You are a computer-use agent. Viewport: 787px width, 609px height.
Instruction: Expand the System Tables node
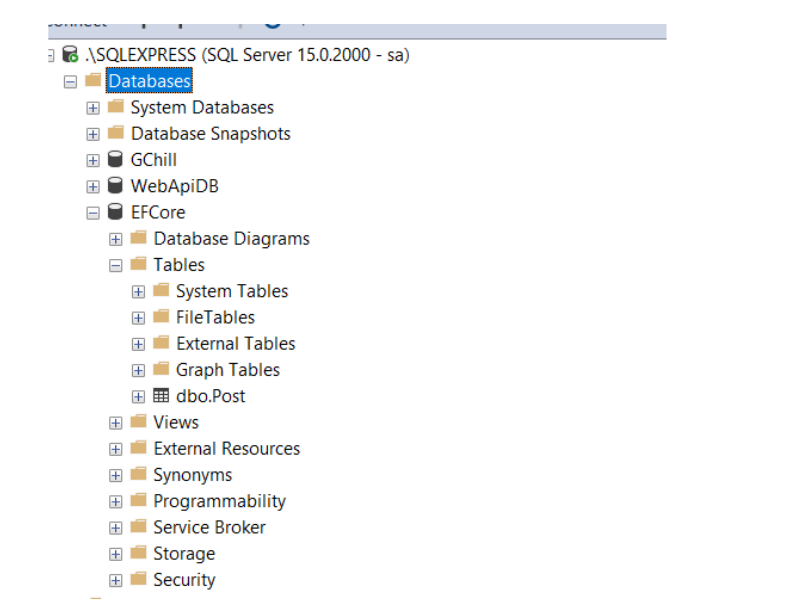tap(138, 292)
